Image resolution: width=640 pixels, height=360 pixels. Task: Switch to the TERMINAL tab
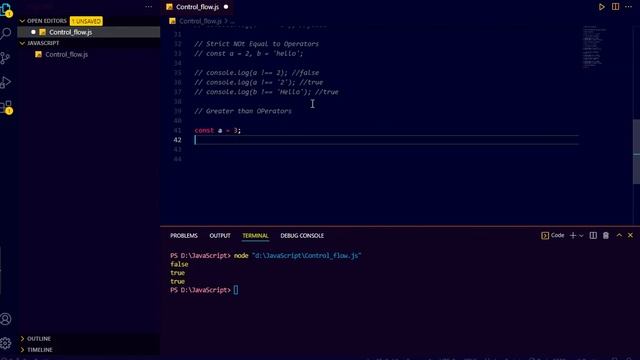pos(255,236)
